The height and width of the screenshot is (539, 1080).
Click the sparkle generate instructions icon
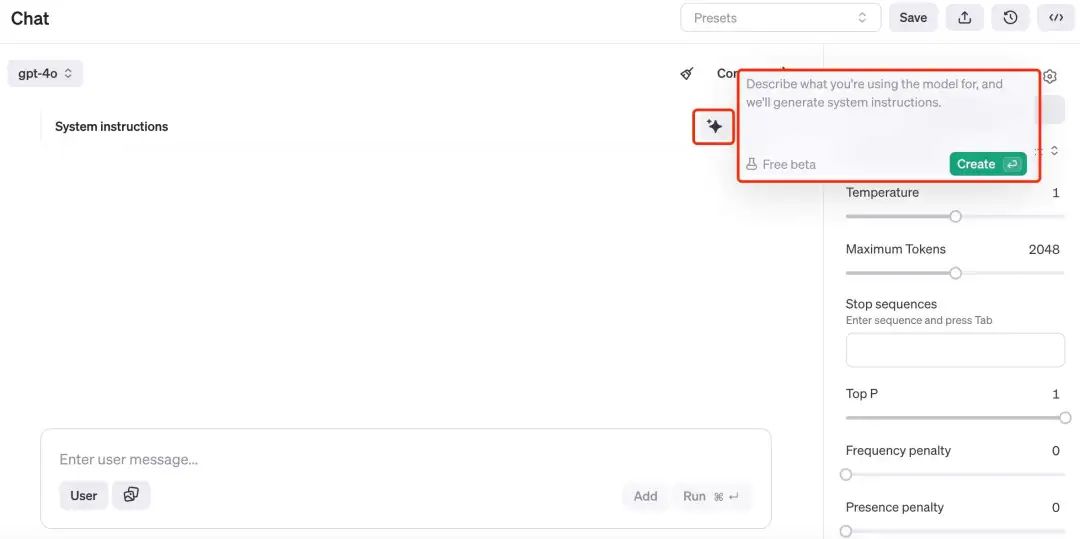pyautogui.click(x=714, y=127)
